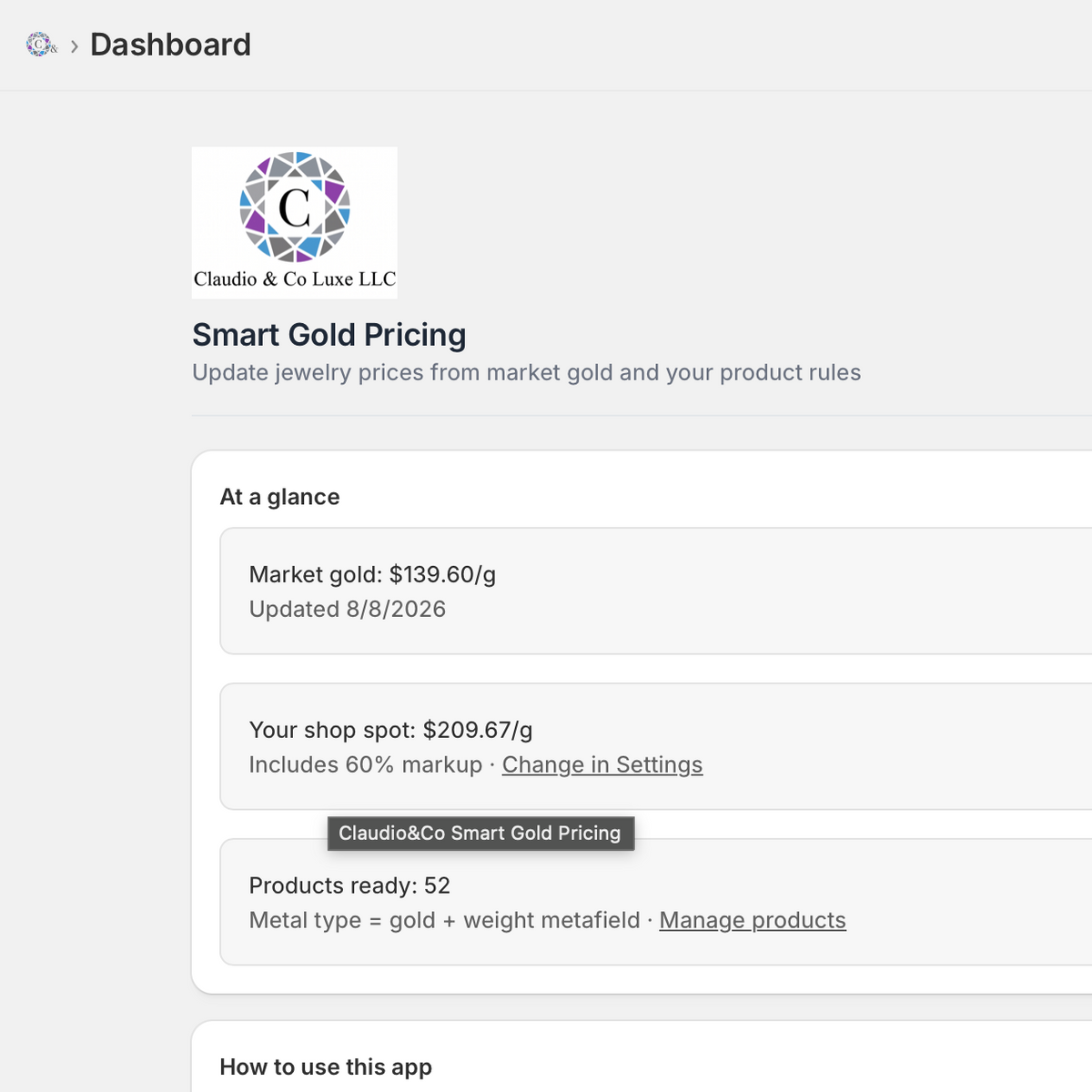
Task: Open the Manage products link
Action: point(753,920)
